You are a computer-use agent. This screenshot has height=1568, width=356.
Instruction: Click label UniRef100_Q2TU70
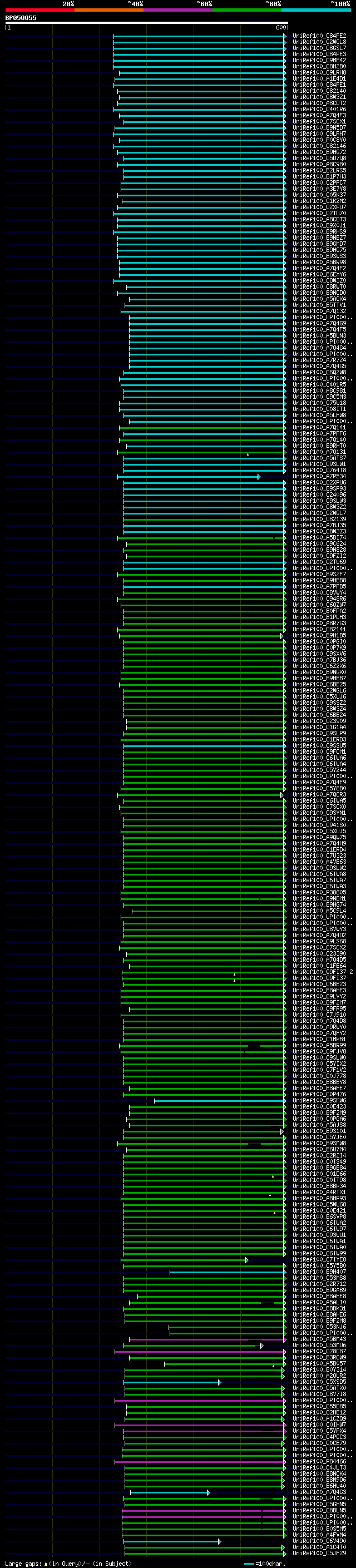click(x=319, y=214)
